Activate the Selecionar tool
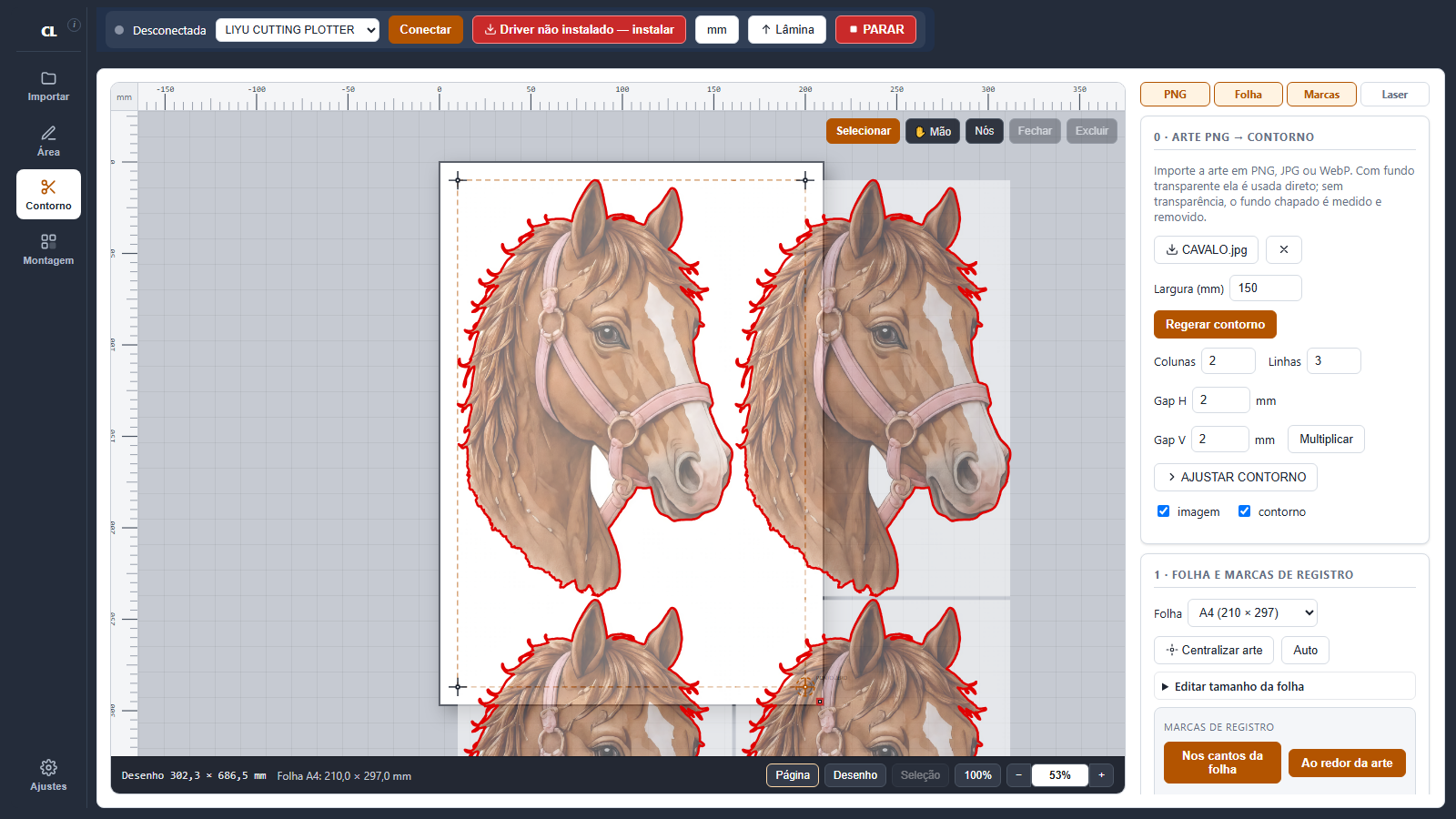The image size is (1456, 819). [864, 131]
